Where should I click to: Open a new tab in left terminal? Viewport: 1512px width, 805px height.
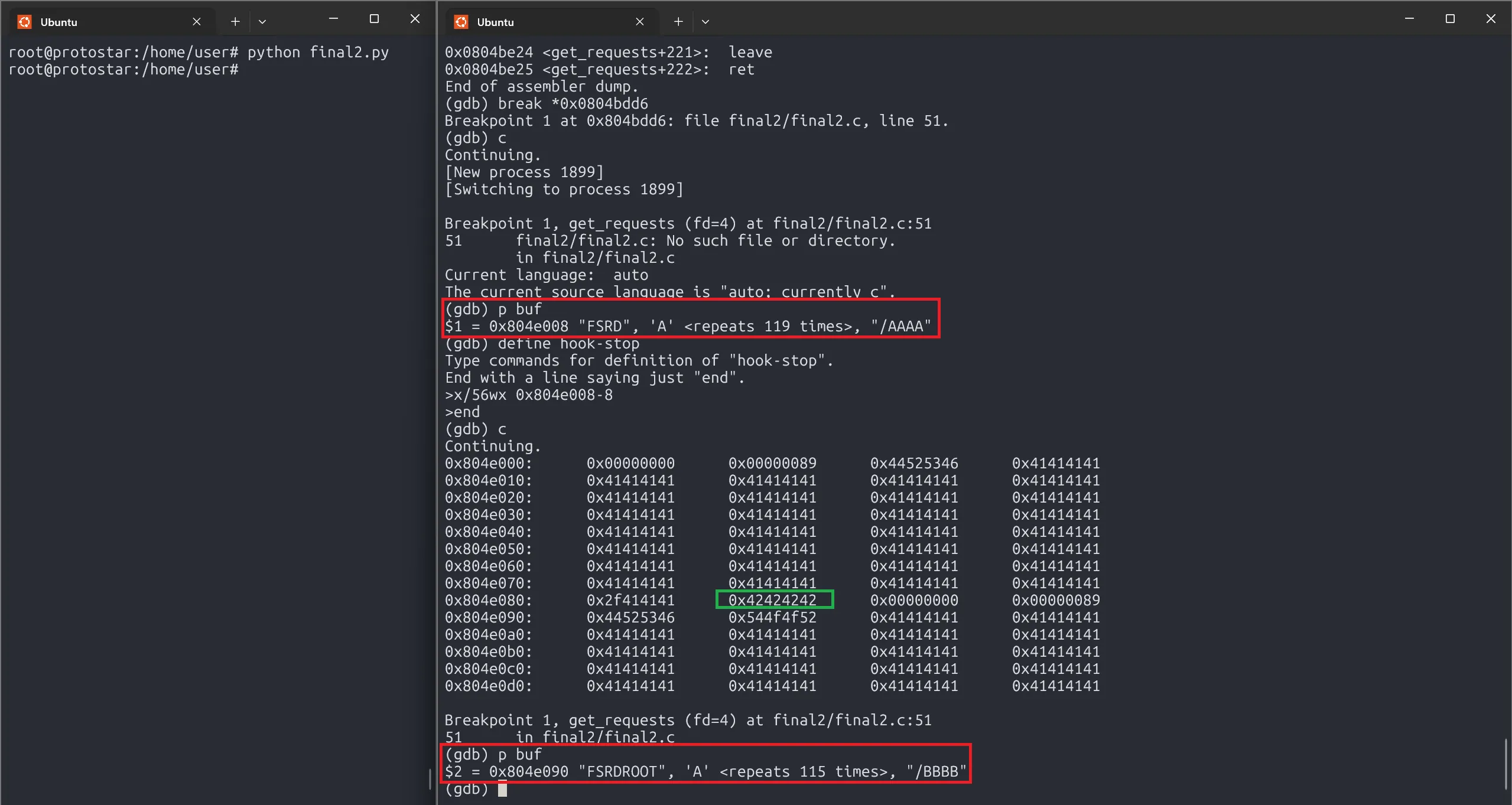click(x=235, y=22)
